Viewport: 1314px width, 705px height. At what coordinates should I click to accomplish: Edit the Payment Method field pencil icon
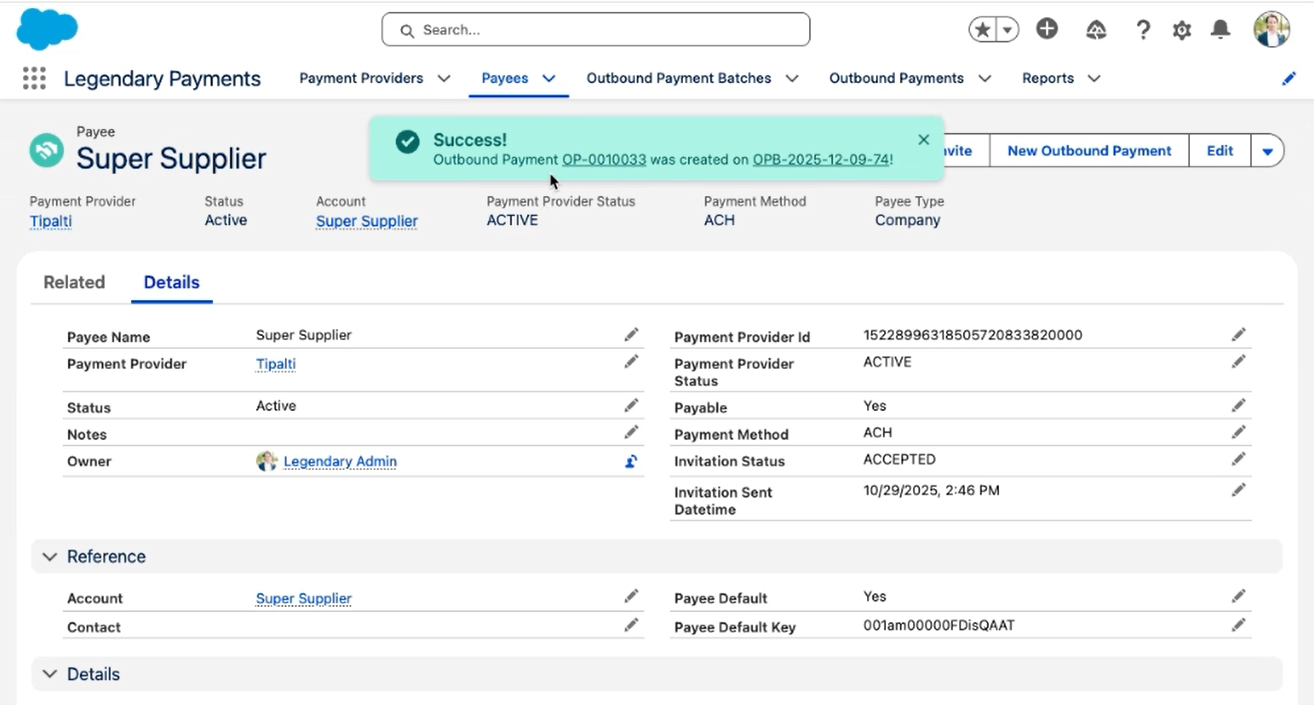[1238, 433]
